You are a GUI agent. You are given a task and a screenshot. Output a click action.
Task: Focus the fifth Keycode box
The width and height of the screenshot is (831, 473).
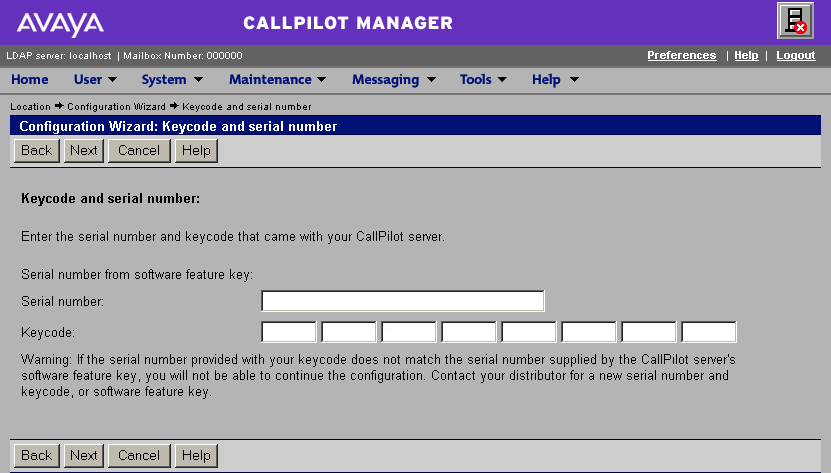[529, 332]
